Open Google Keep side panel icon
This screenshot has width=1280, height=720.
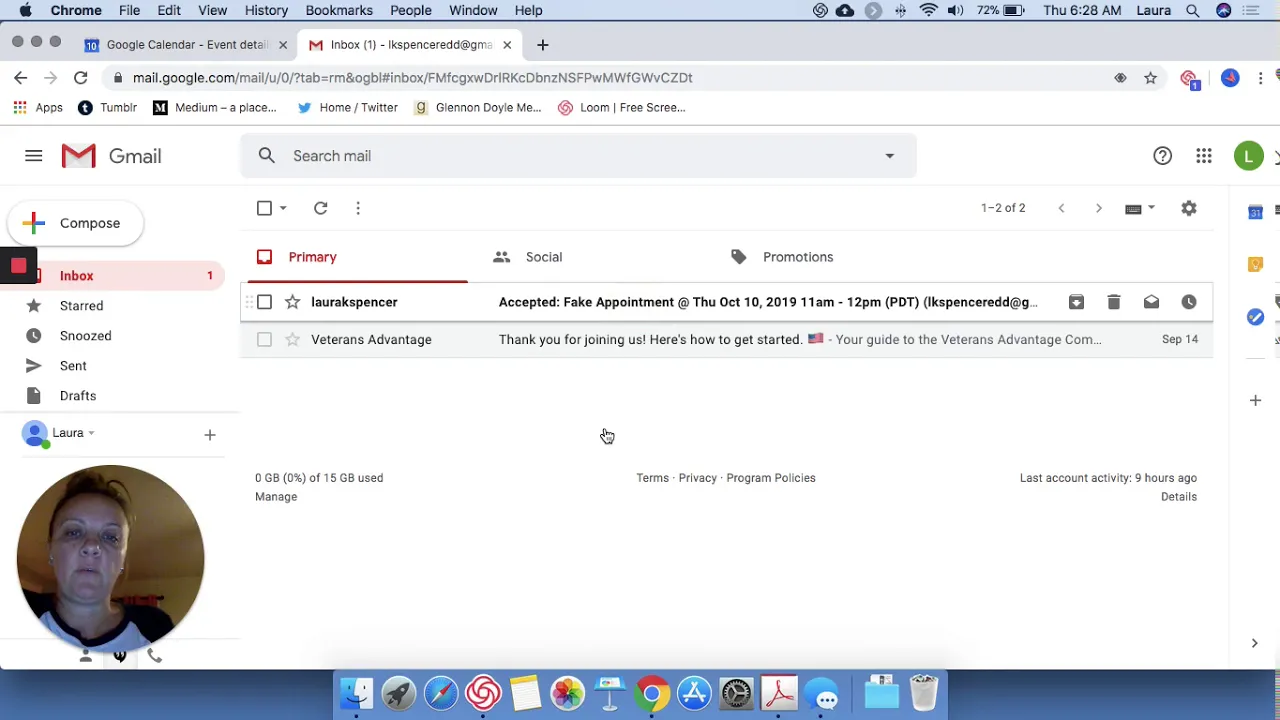[x=1255, y=264]
